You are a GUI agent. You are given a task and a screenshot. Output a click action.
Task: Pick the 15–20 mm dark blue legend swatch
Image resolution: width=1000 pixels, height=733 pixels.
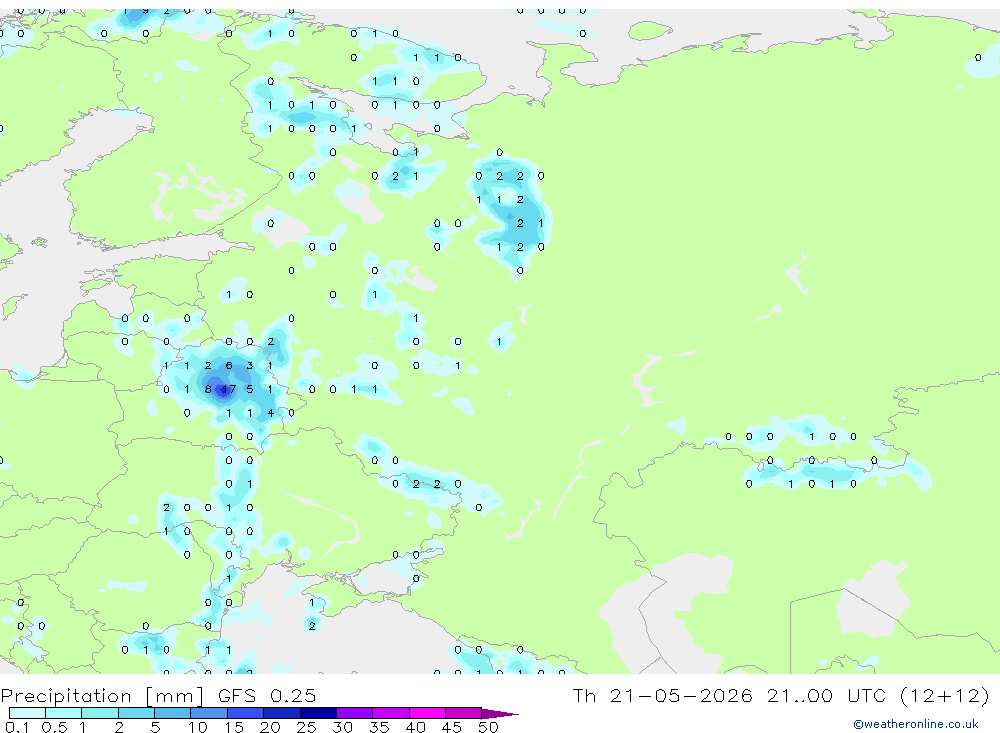[245, 713]
